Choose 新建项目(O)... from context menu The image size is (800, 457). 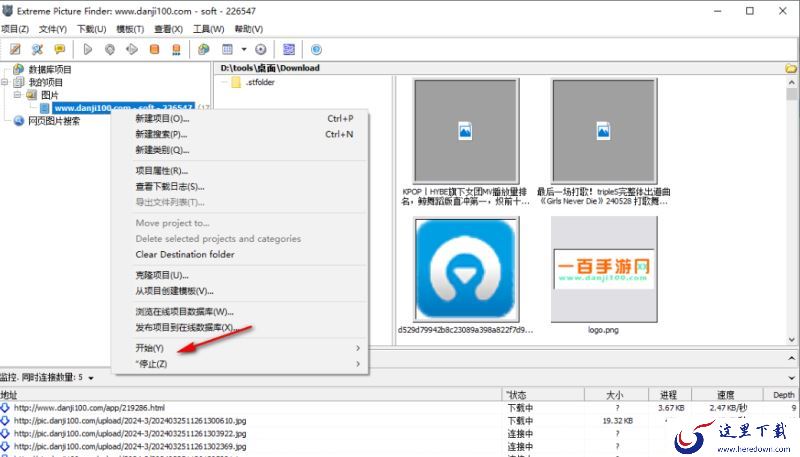[240, 118]
